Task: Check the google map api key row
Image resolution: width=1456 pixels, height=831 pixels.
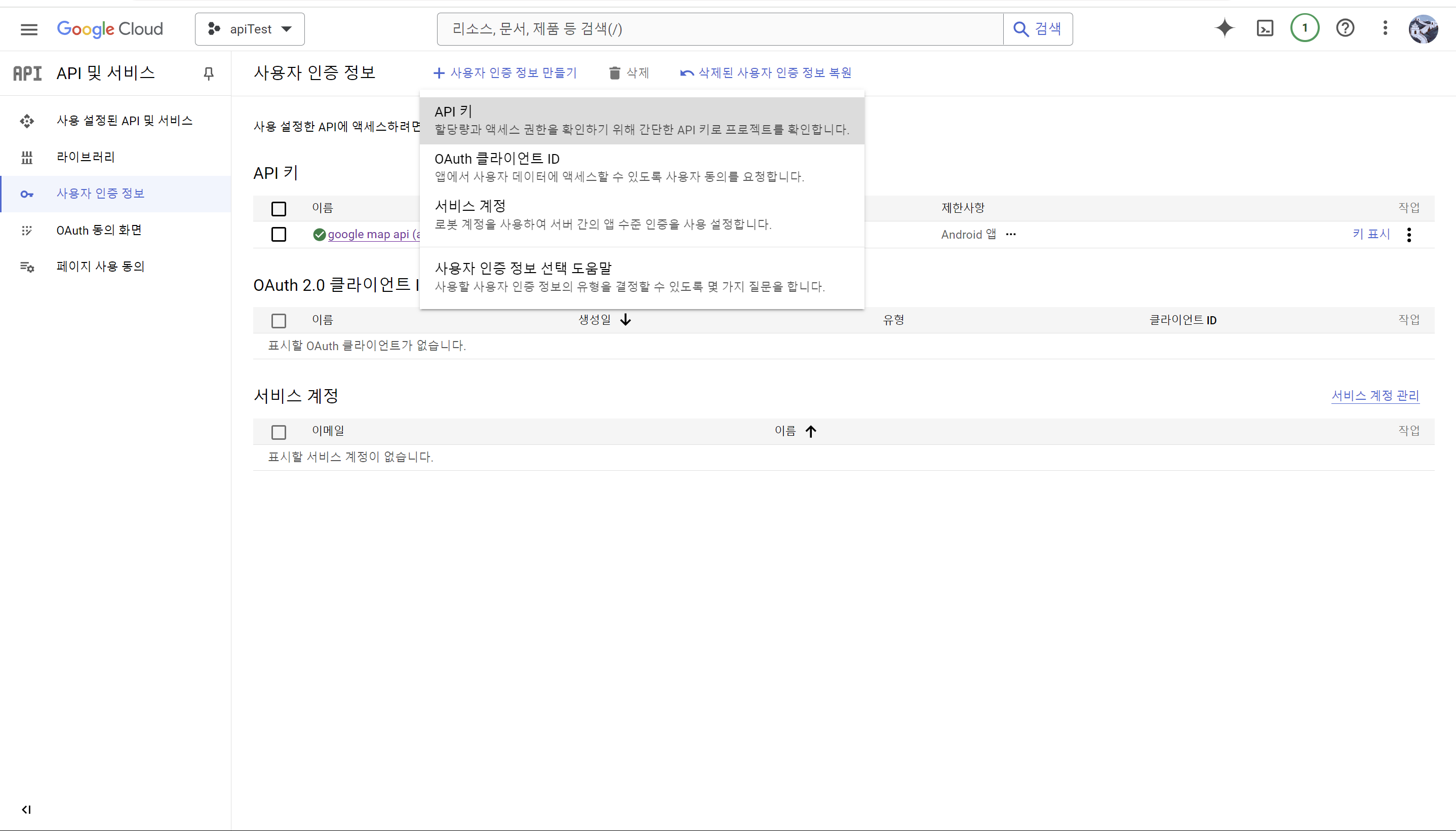Action: [279, 235]
